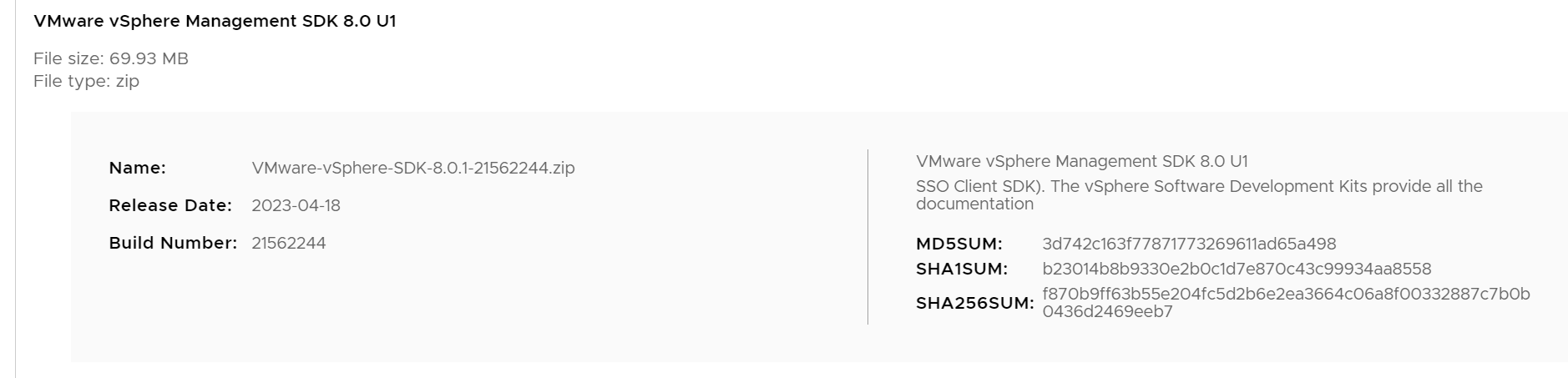Click the MD5SUM label

[959, 244]
